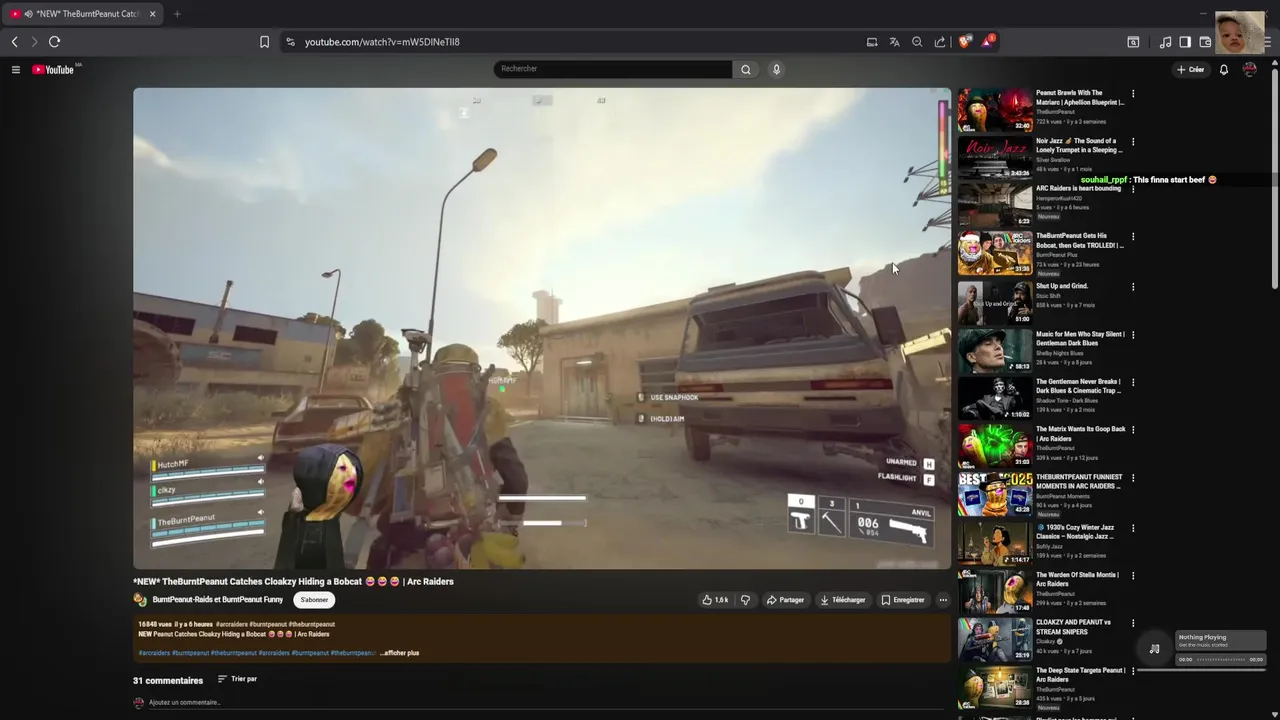The image size is (1280, 720).
Task: Close the TheBurntPeanut browser tab
Action: pyautogui.click(x=152, y=14)
